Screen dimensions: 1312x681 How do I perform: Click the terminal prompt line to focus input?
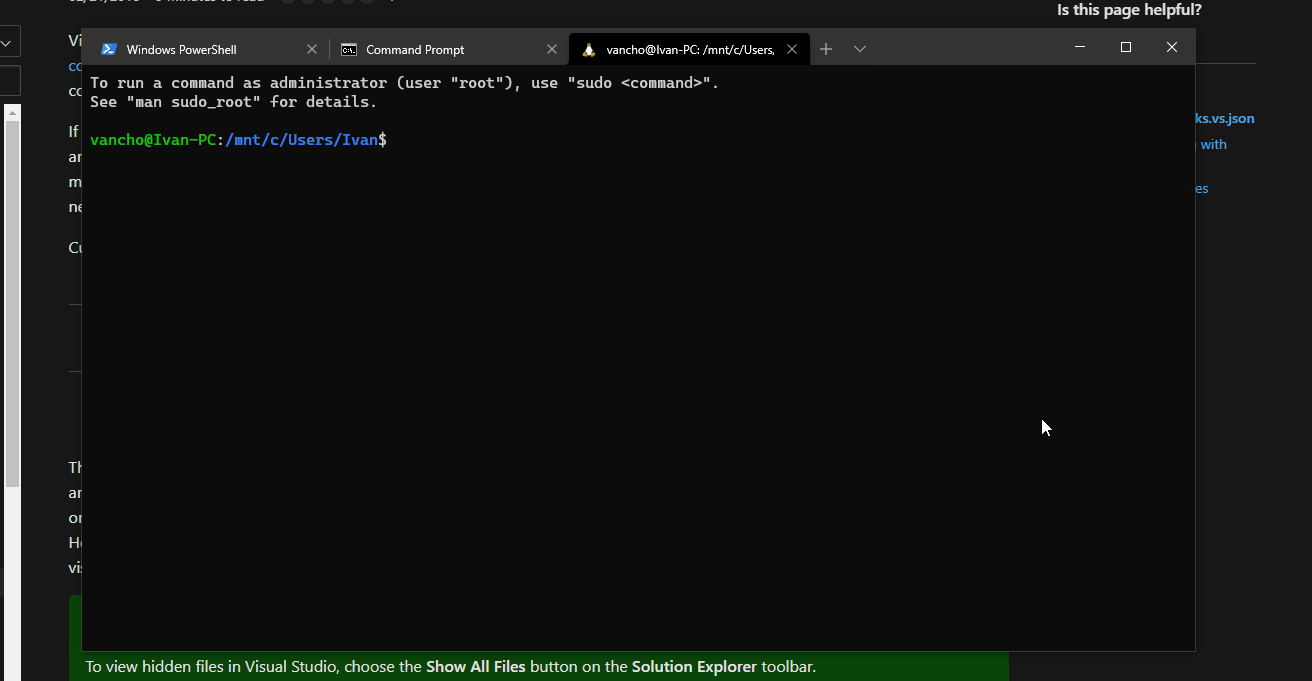(500, 139)
